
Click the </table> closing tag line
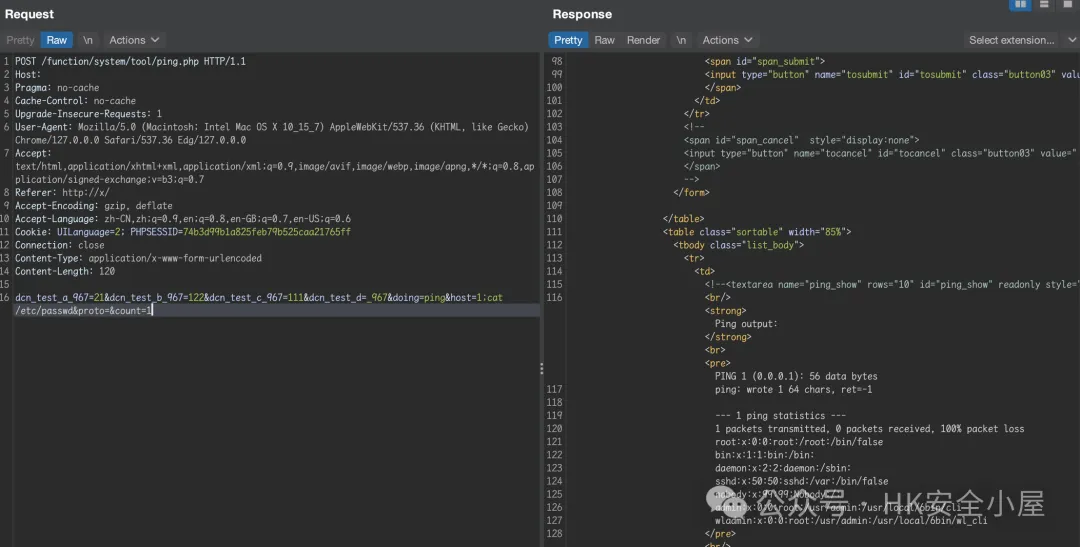point(683,219)
